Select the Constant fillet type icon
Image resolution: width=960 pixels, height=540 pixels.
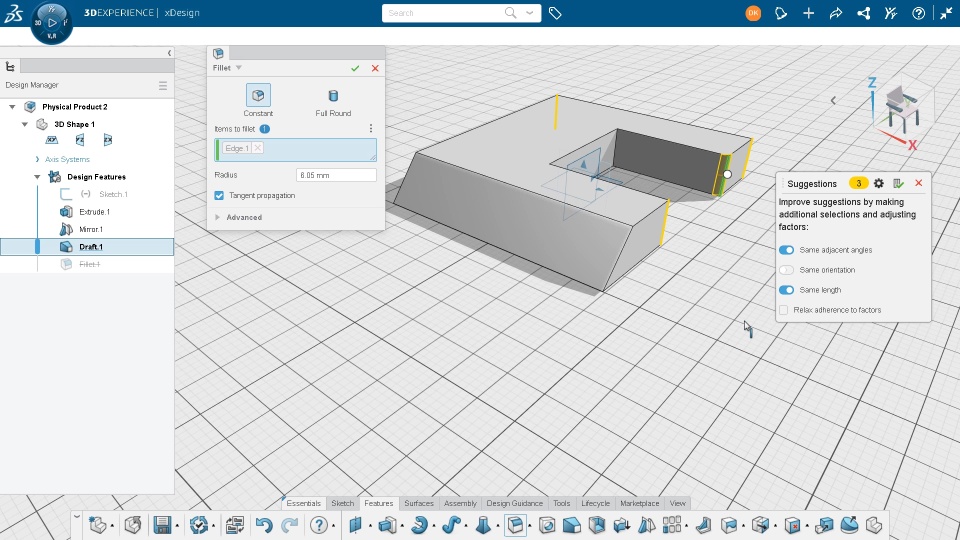coord(258,96)
